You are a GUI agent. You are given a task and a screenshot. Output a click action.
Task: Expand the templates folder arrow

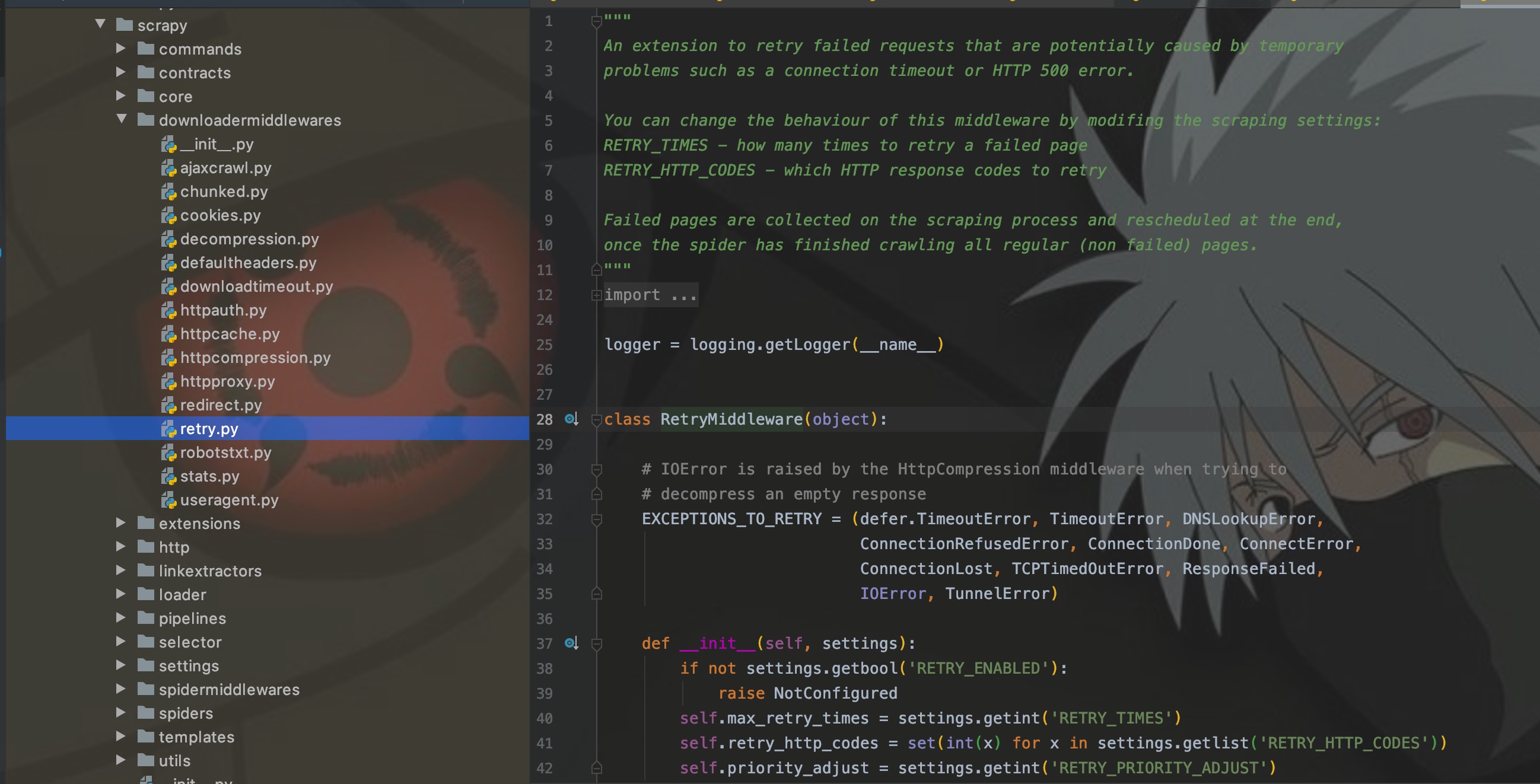click(x=121, y=736)
